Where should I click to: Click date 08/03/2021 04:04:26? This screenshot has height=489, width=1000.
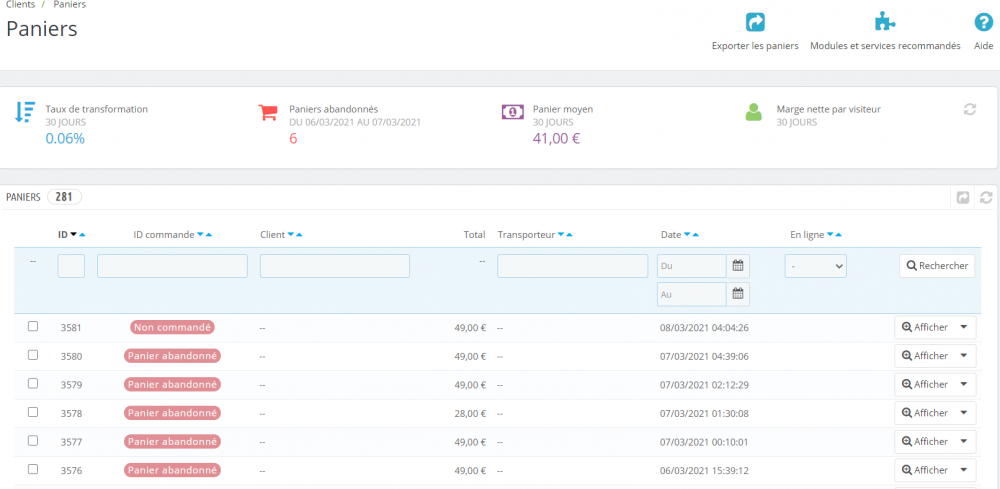click(704, 327)
